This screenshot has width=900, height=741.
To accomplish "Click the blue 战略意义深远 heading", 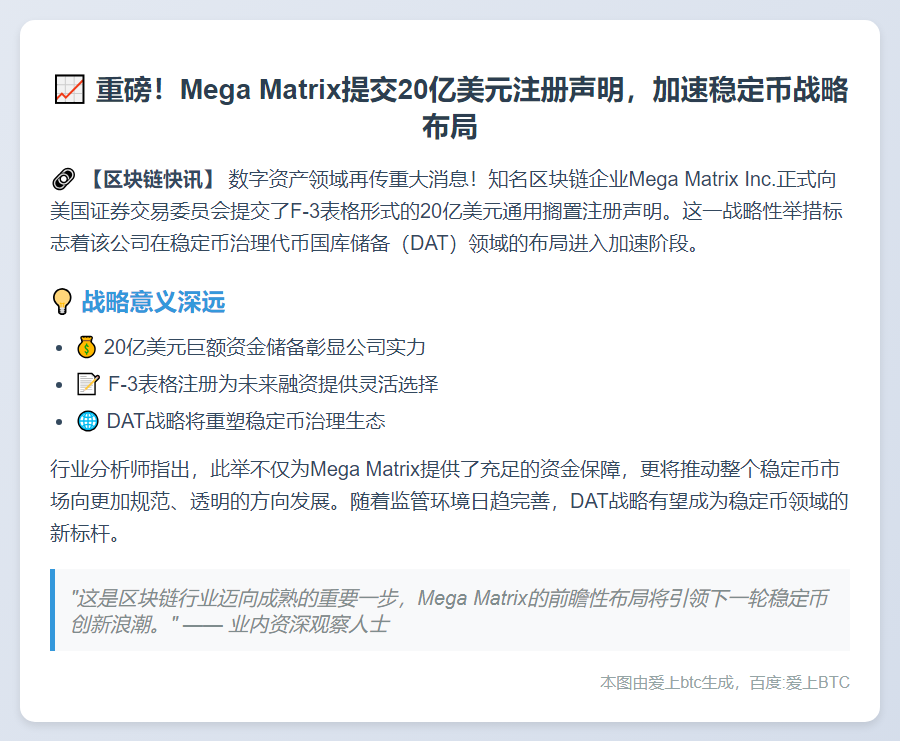I will pos(153,301).
